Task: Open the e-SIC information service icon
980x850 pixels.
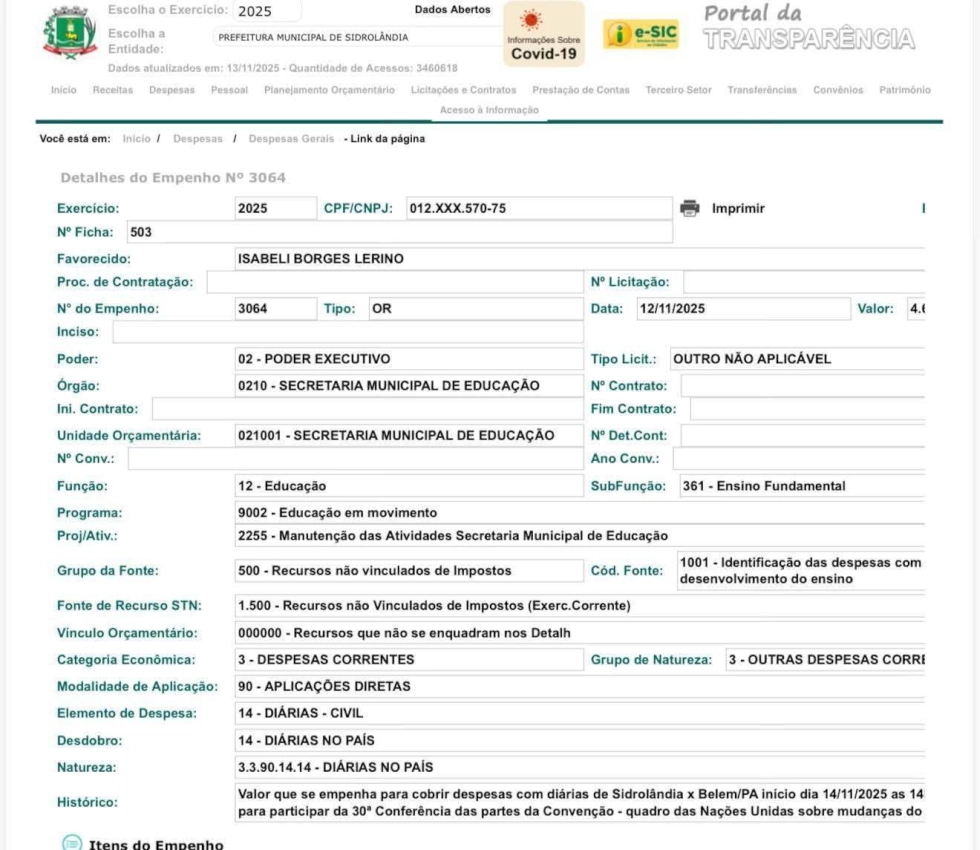Action: [x=641, y=35]
